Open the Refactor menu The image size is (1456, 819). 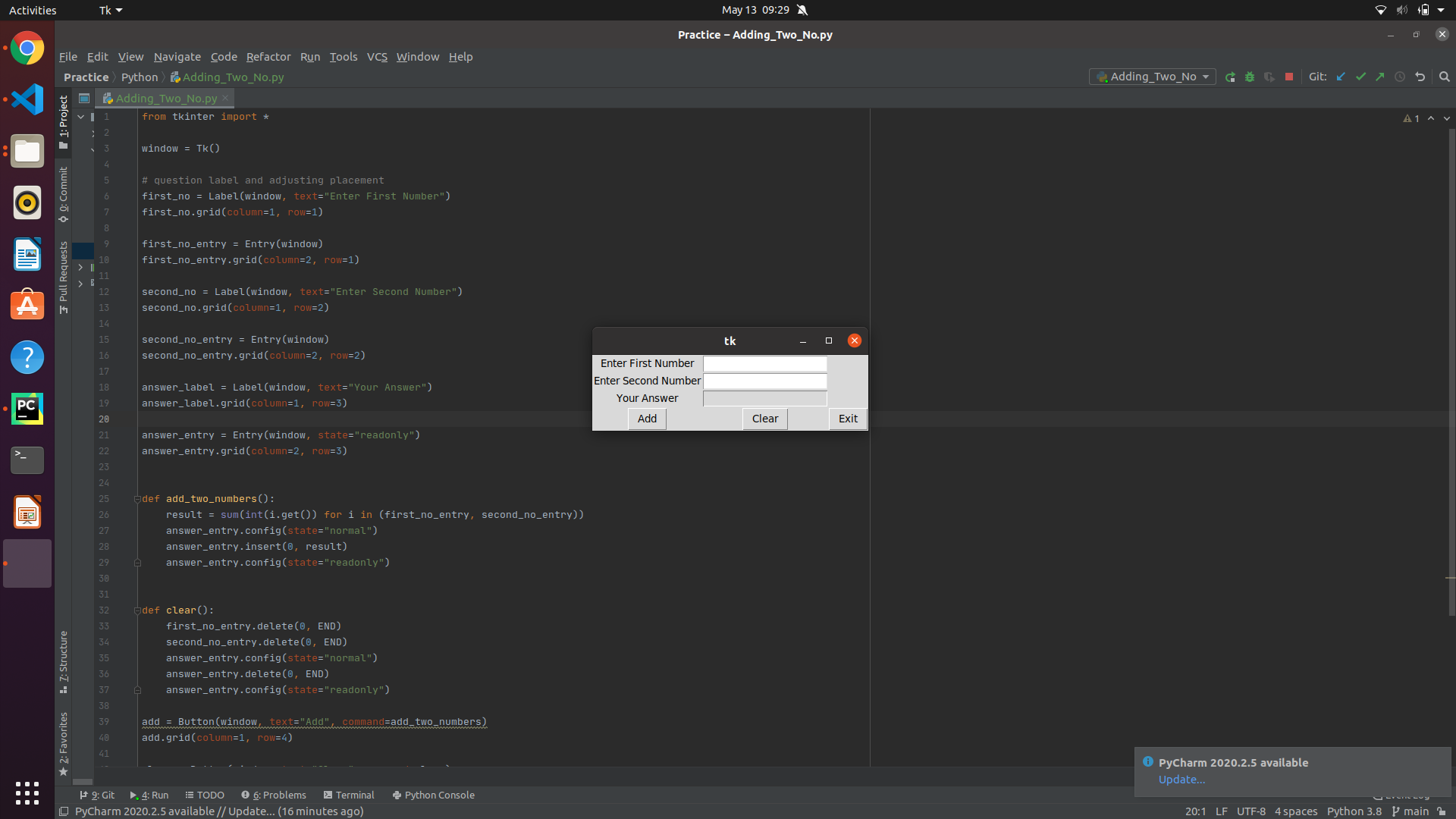click(x=268, y=57)
